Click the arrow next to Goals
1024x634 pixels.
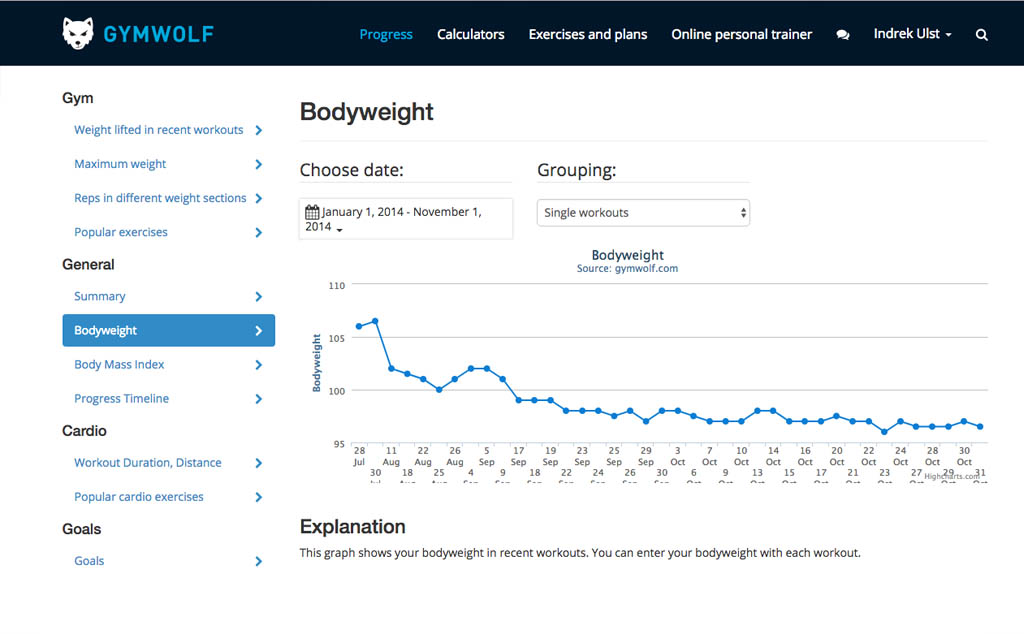click(x=258, y=562)
